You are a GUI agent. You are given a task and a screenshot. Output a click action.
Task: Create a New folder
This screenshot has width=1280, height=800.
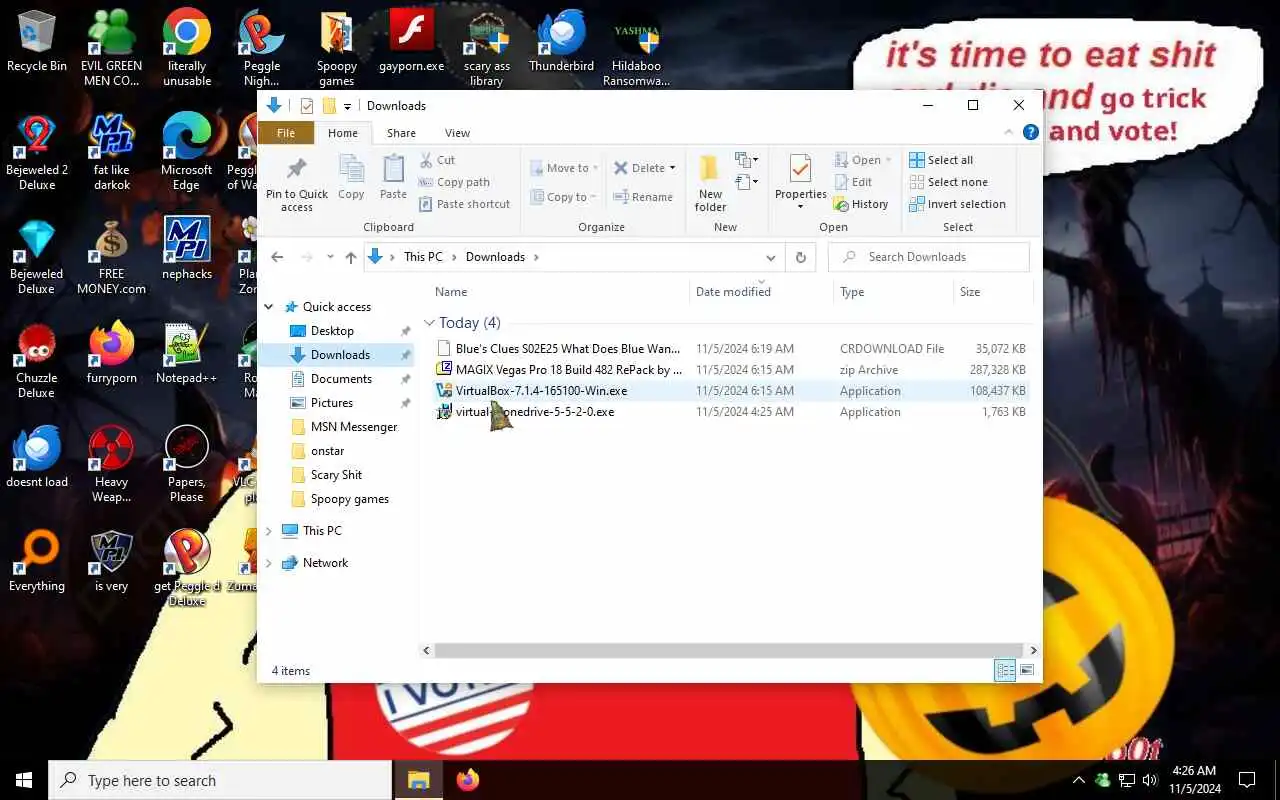point(710,182)
